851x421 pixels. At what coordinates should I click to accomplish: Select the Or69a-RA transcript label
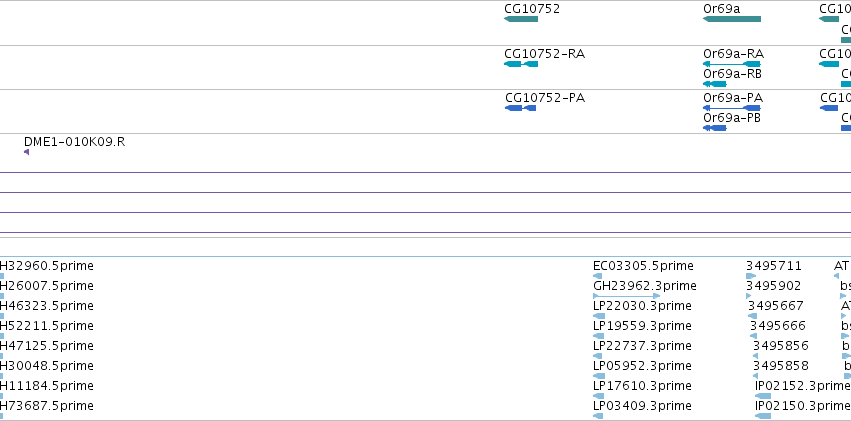pyautogui.click(x=733, y=54)
